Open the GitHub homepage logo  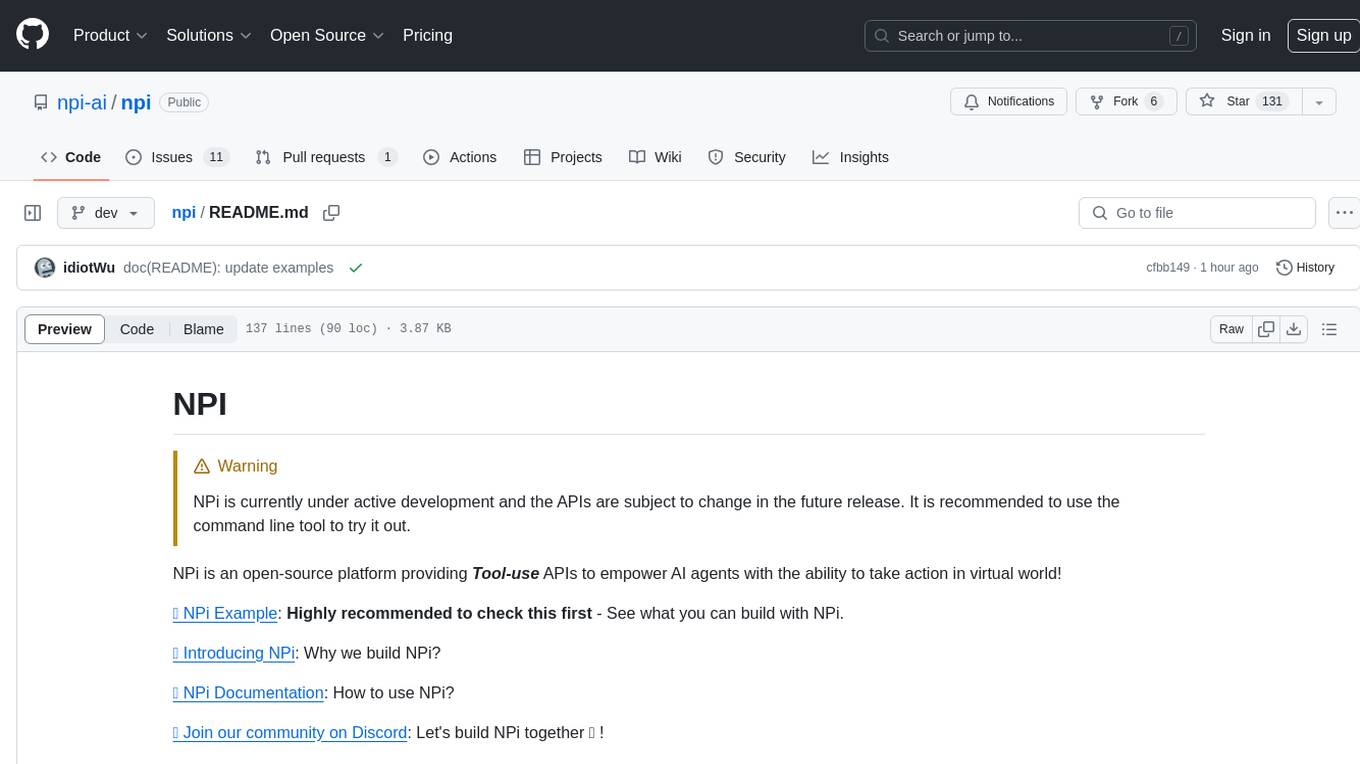[x=32, y=35]
